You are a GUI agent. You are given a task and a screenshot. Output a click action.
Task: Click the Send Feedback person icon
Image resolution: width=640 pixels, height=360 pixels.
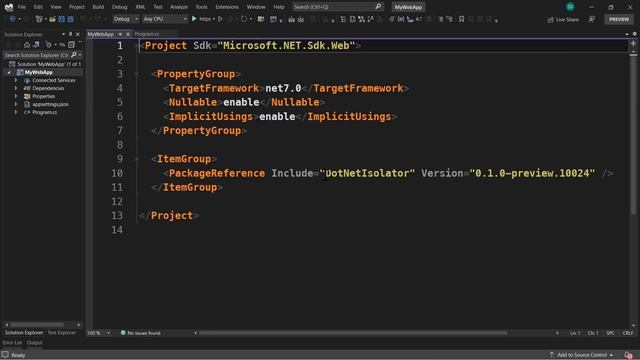coord(591,19)
